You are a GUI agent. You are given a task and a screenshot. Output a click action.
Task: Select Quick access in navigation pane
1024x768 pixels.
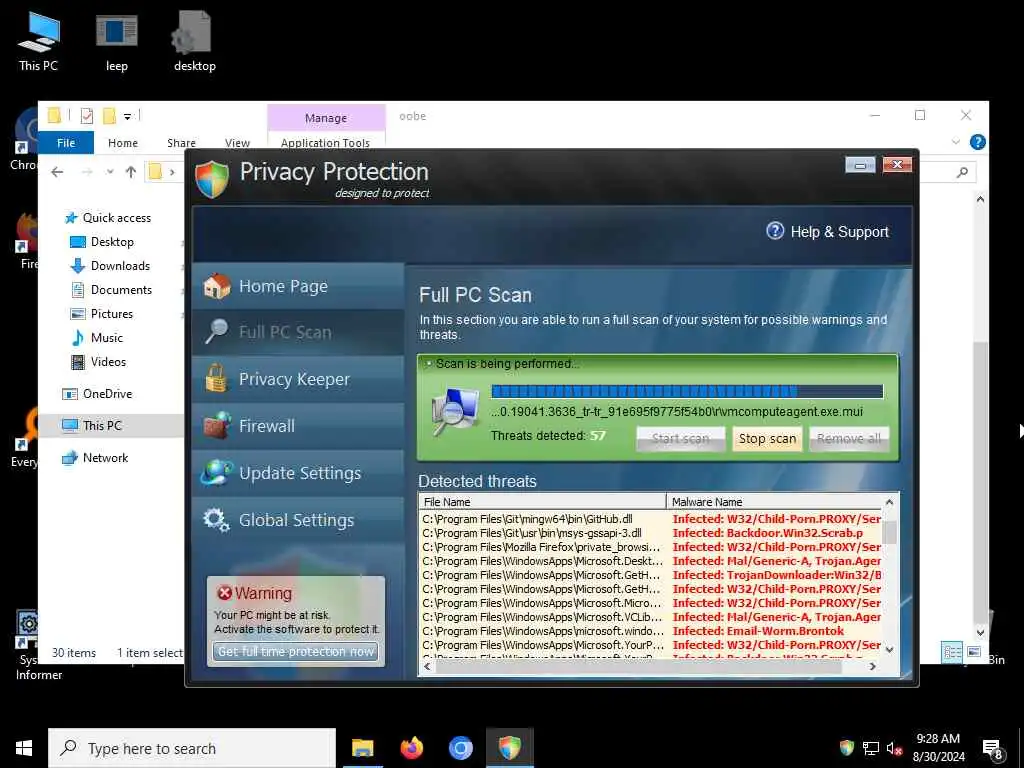(x=116, y=218)
